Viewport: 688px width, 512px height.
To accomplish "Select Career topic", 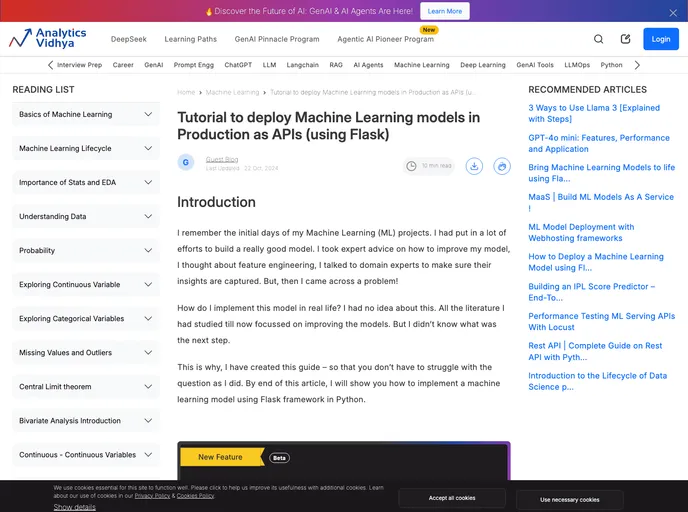I will point(123,65).
